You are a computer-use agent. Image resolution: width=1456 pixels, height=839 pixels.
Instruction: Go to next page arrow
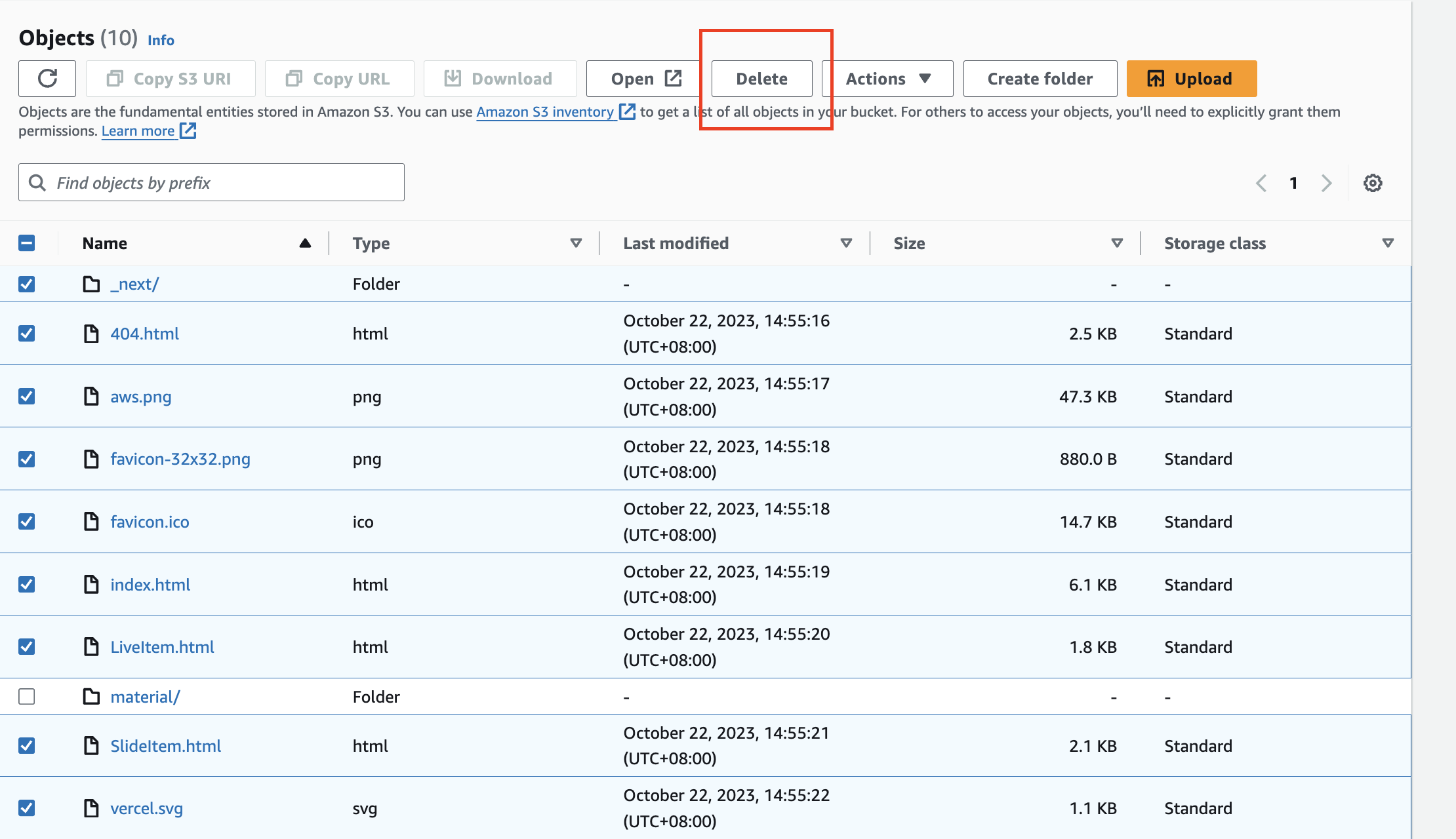coord(1326,183)
